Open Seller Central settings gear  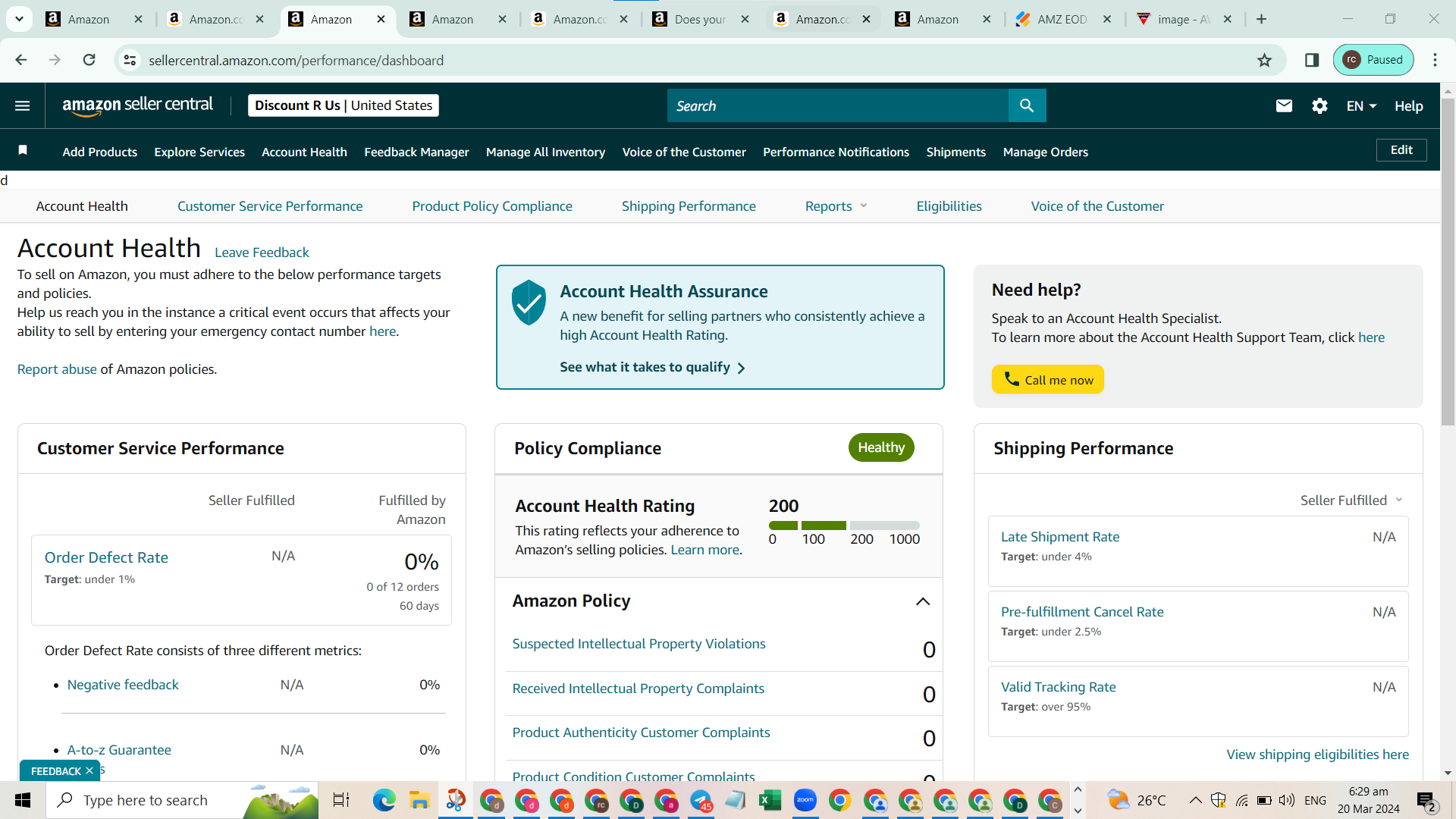click(x=1319, y=105)
